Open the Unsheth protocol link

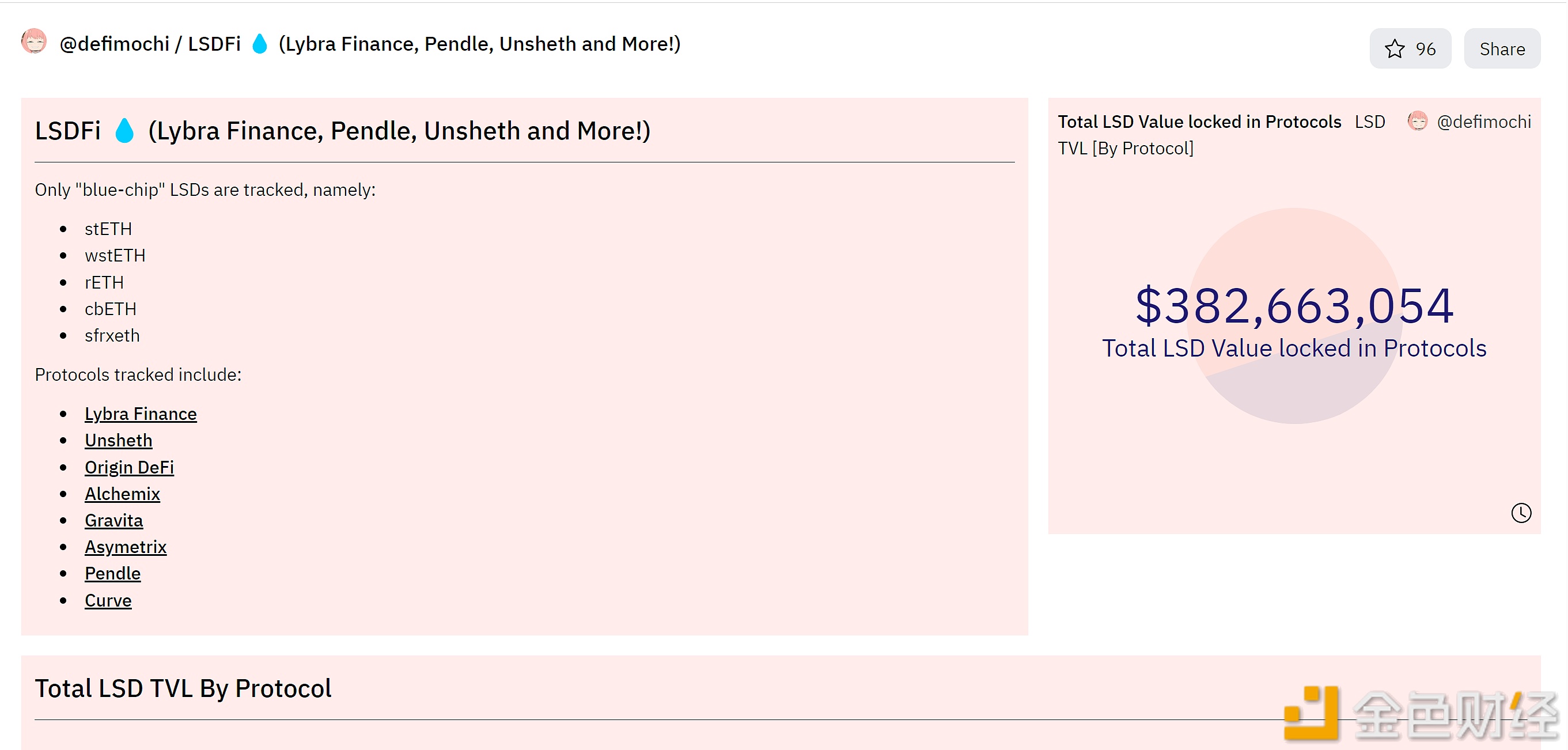[x=118, y=440]
